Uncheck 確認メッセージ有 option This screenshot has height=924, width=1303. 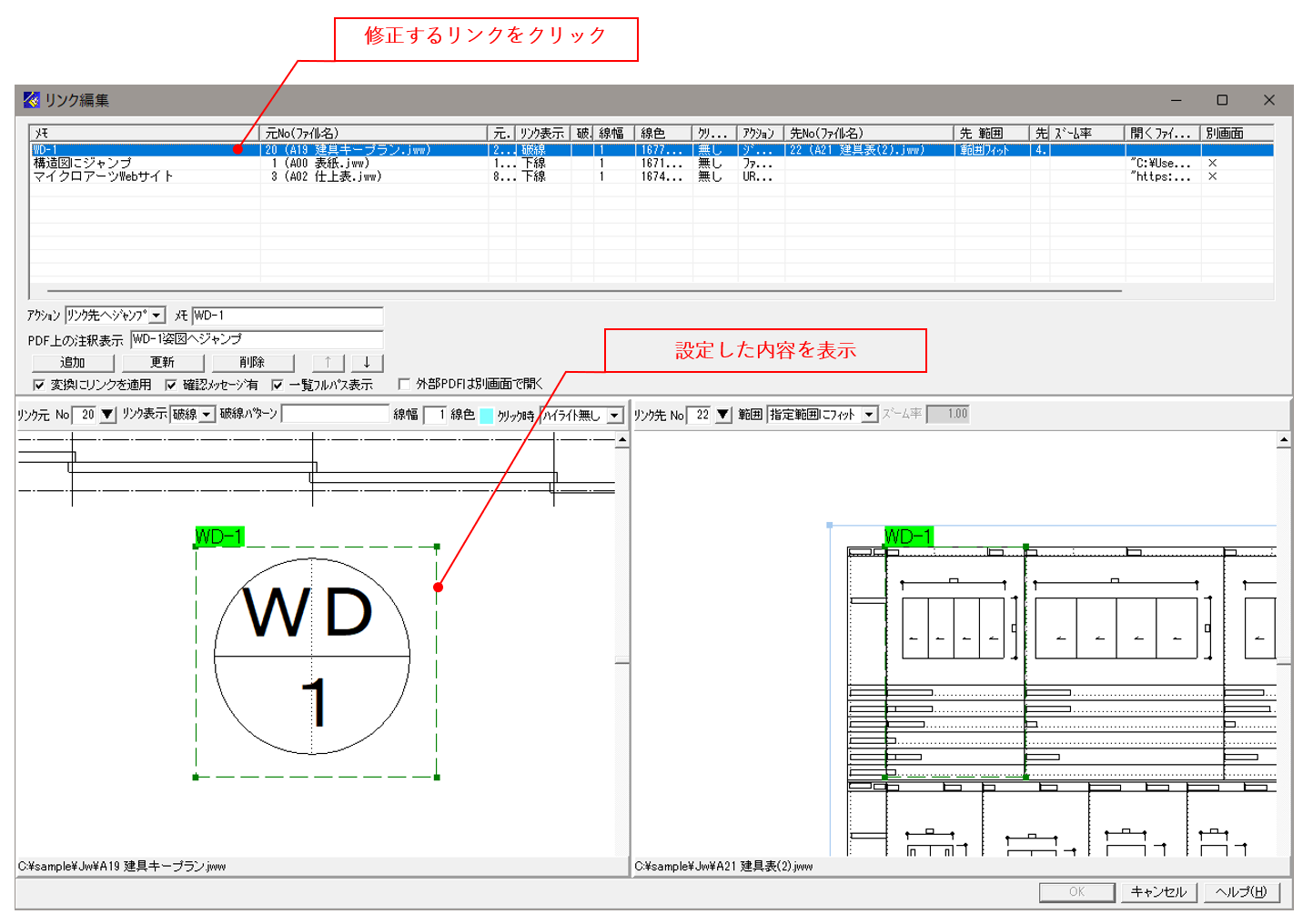[171, 385]
